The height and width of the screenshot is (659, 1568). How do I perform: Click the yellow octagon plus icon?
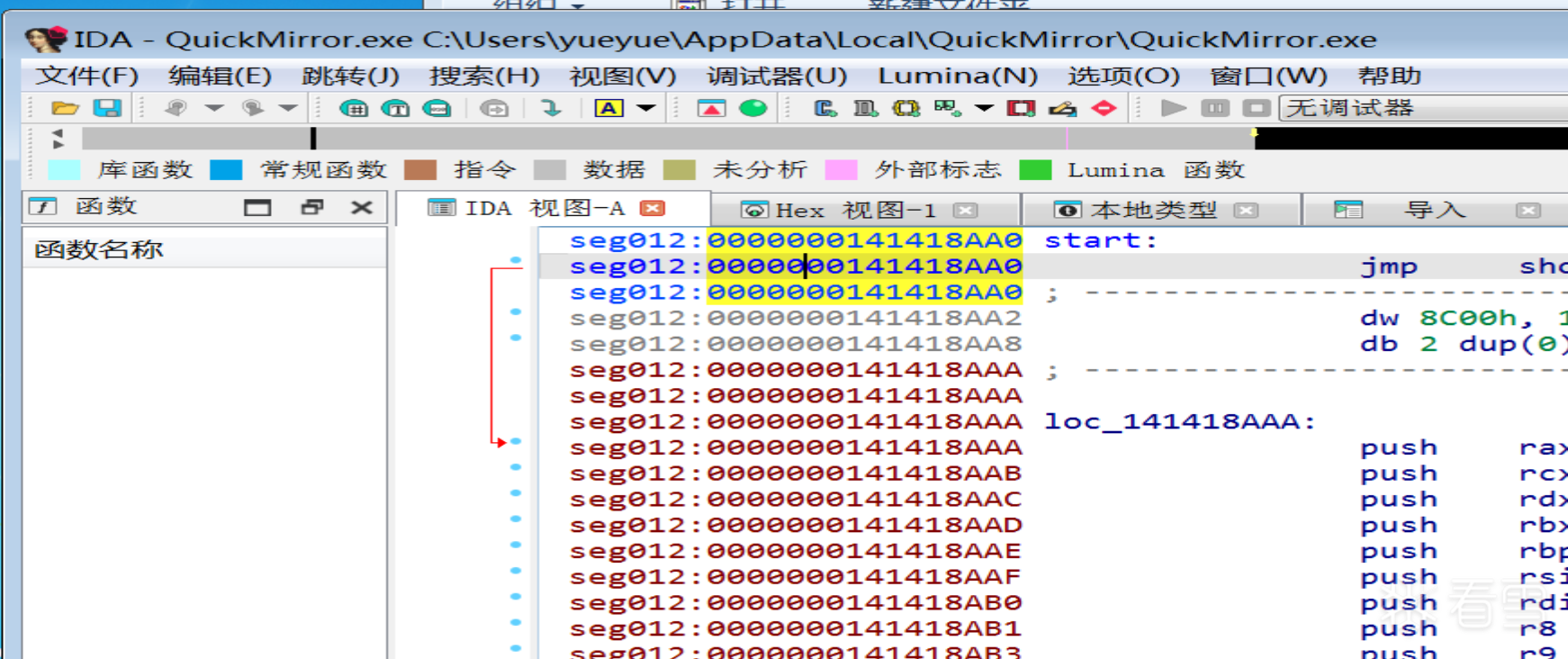[906, 109]
